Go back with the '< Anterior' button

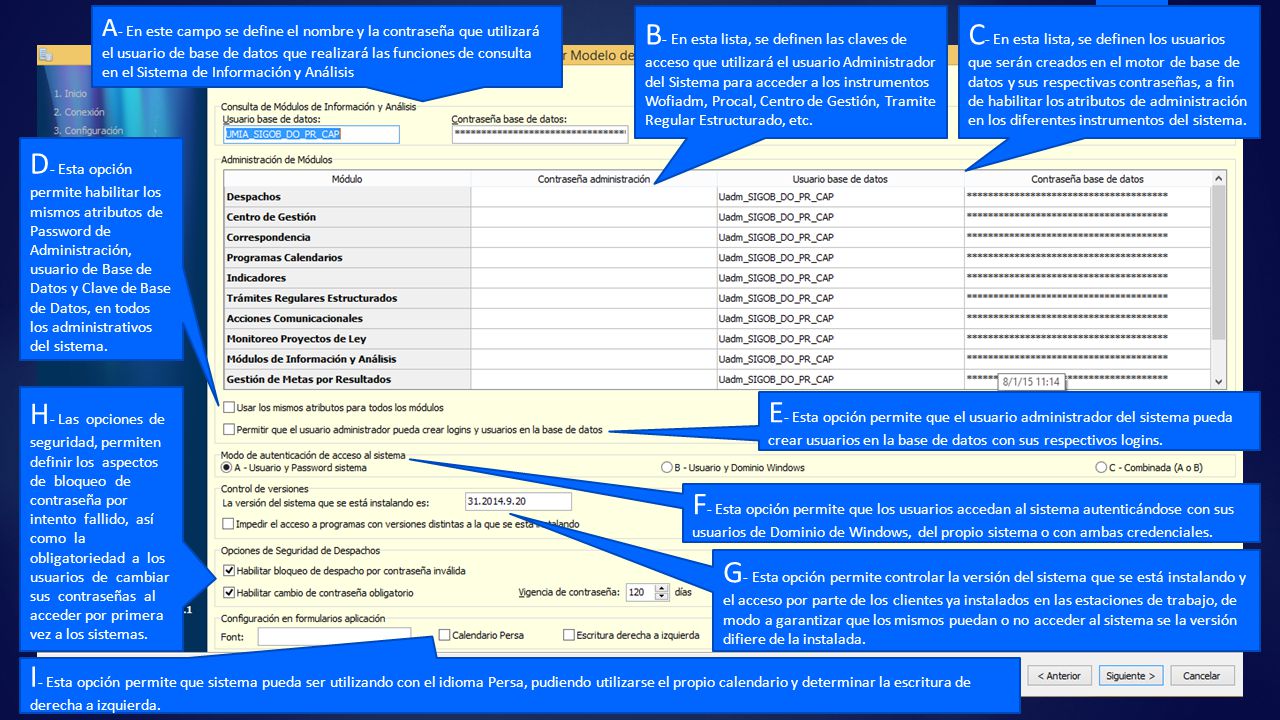(x=1059, y=676)
